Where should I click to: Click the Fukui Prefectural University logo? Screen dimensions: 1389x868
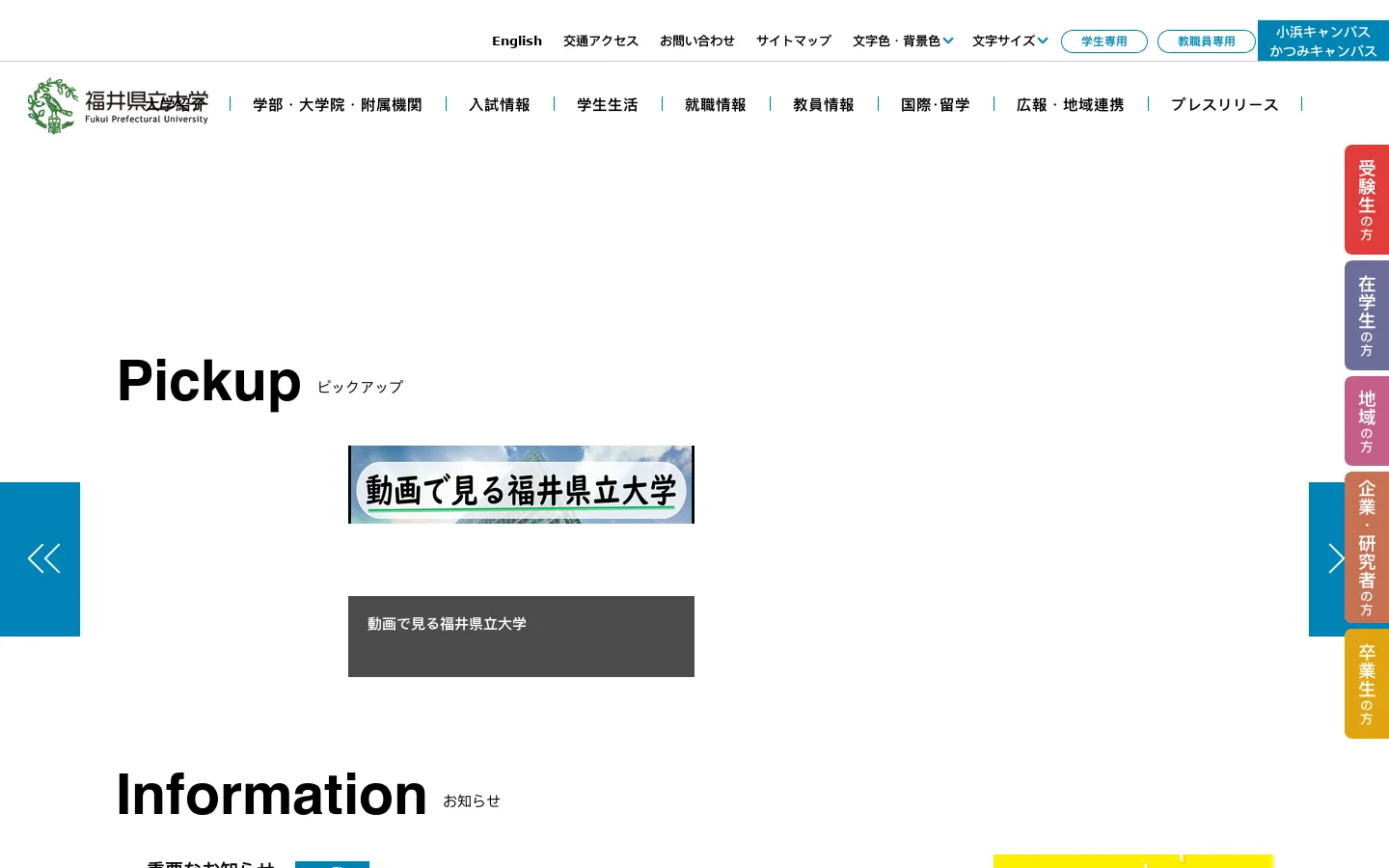[118, 106]
